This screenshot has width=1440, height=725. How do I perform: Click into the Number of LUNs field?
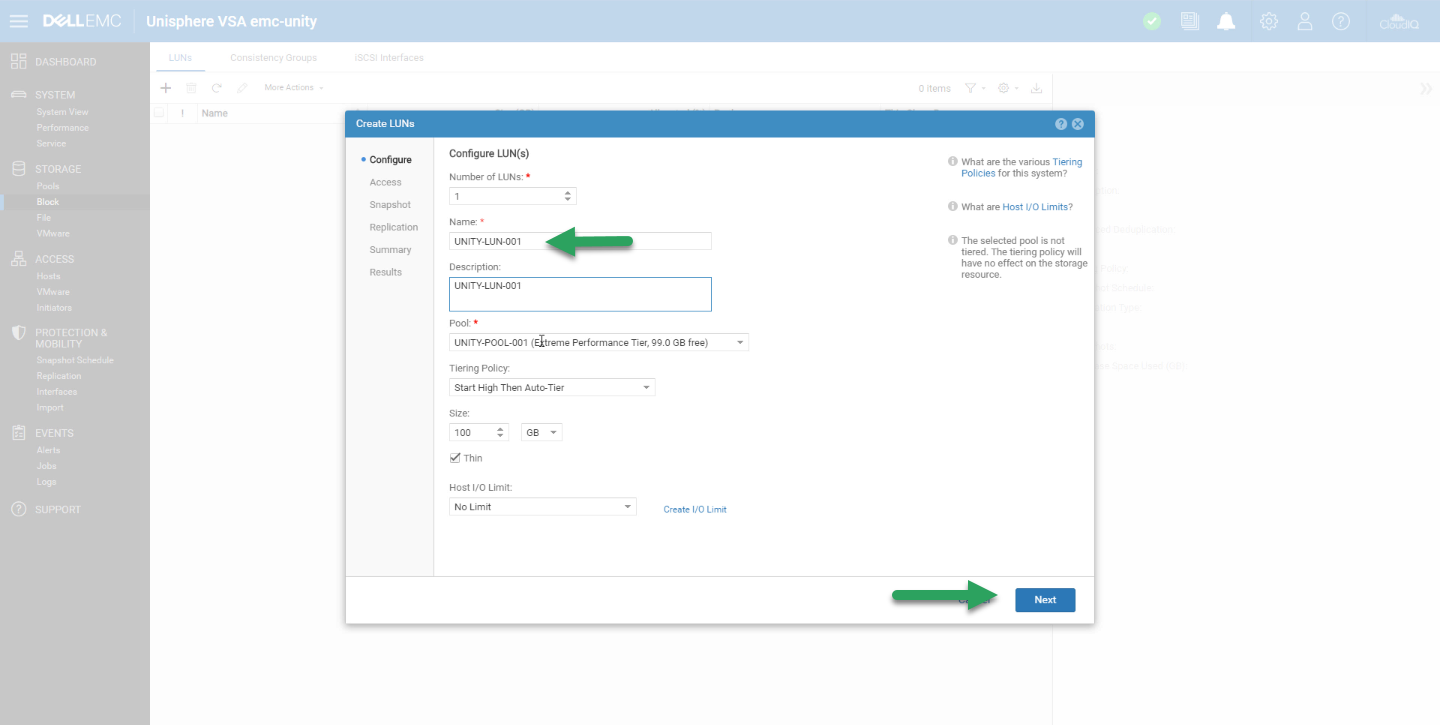pyautogui.click(x=505, y=196)
